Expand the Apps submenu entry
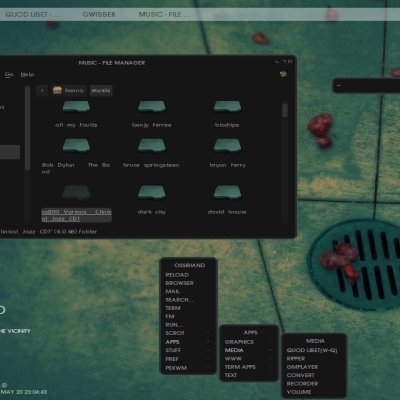This screenshot has width=400, height=400. tap(189, 342)
